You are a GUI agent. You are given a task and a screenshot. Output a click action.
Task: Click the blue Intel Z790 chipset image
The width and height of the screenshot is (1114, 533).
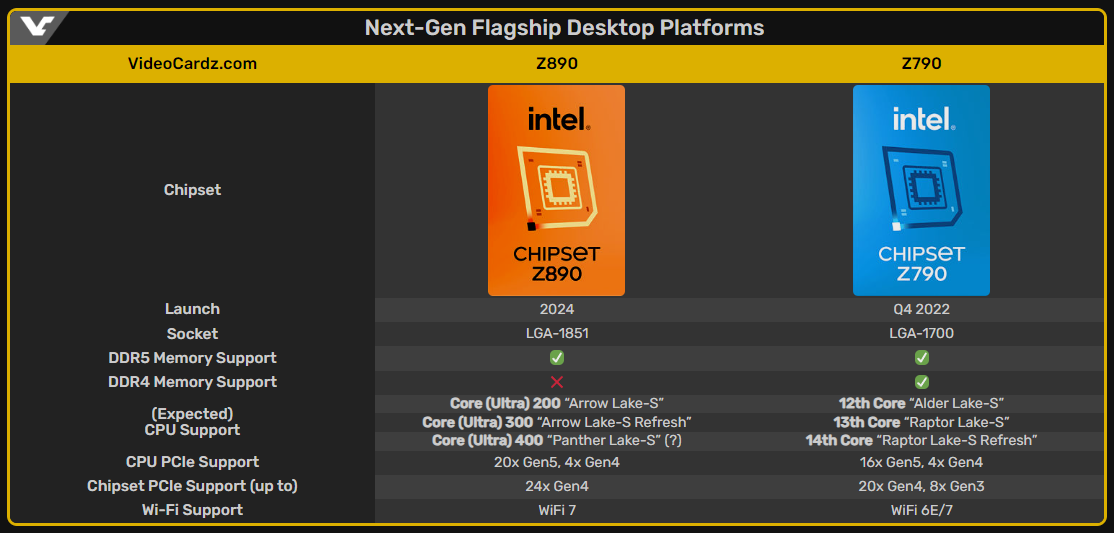click(921, 190)
